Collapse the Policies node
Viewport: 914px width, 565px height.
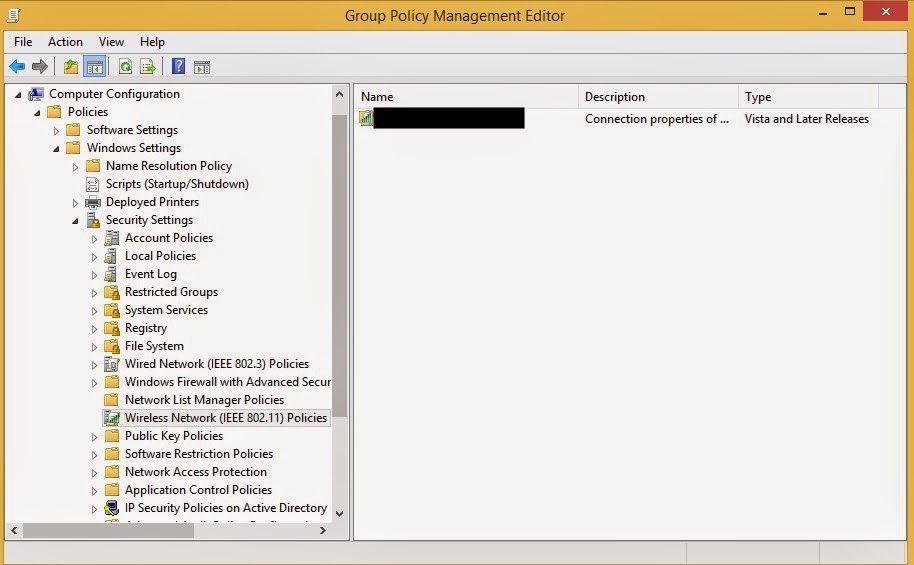[37, 113]
